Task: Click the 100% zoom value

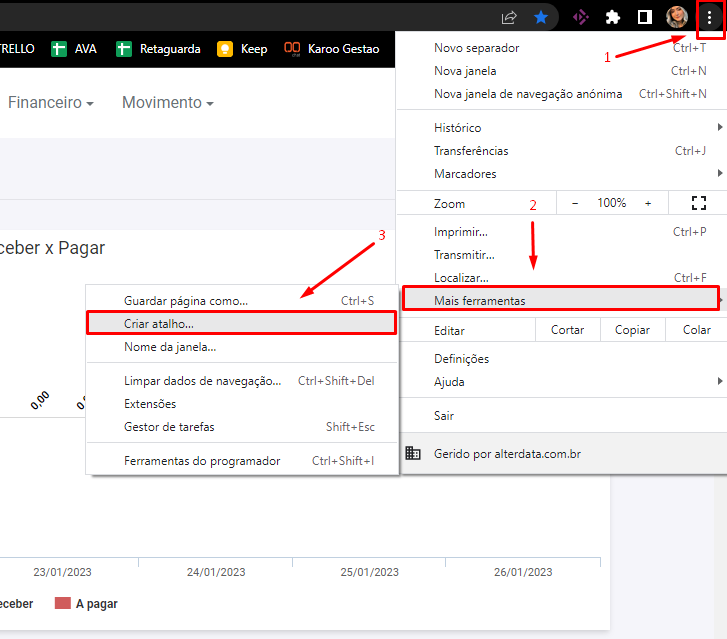Action: (612, 203)
